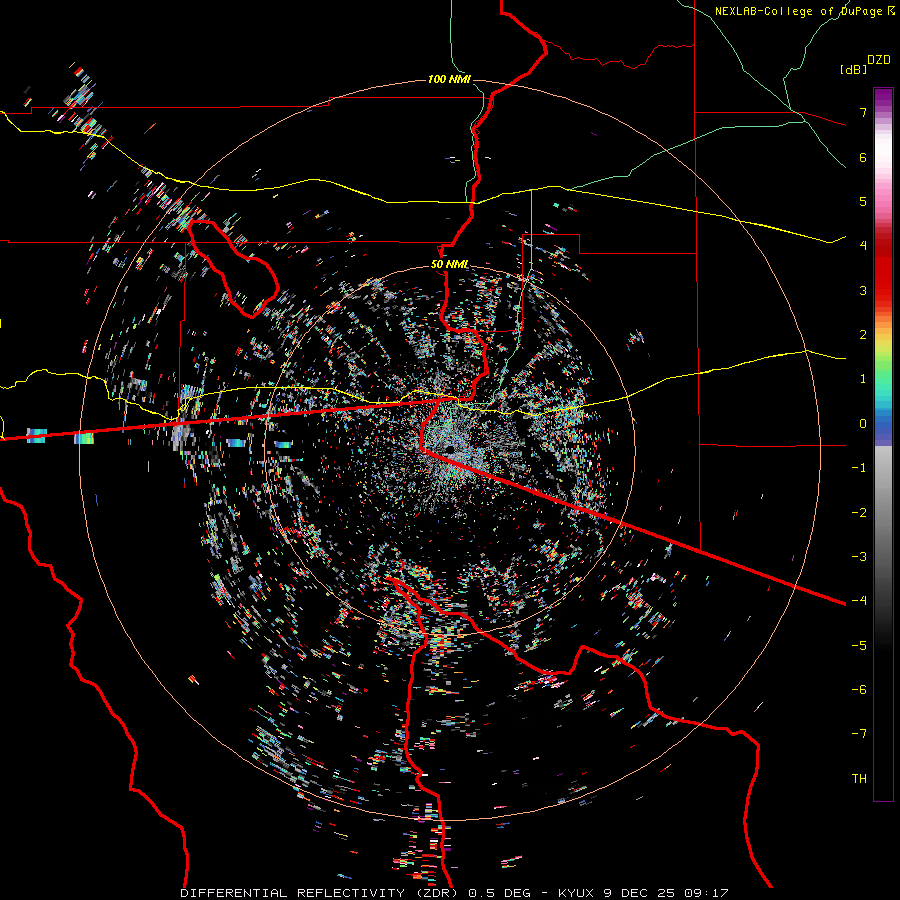This screenshot has height=900, width=900.
Task: Click the -4 legend value
Action: [859, 601]
